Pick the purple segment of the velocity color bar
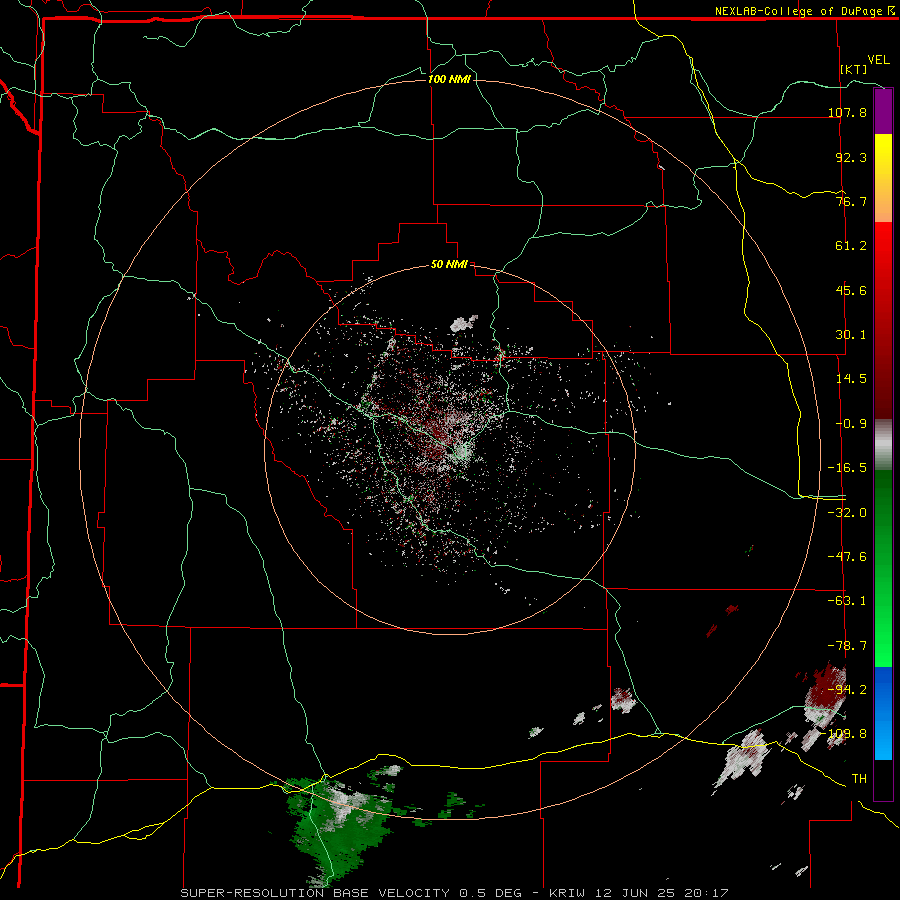Screen dimensions: 900x900 point(883,112)
